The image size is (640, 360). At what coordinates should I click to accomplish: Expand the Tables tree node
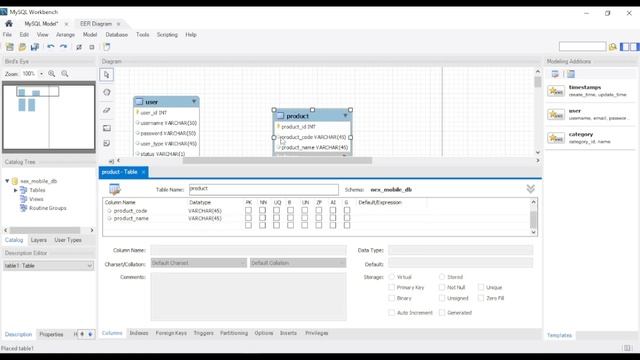click(x=16, y=190)
